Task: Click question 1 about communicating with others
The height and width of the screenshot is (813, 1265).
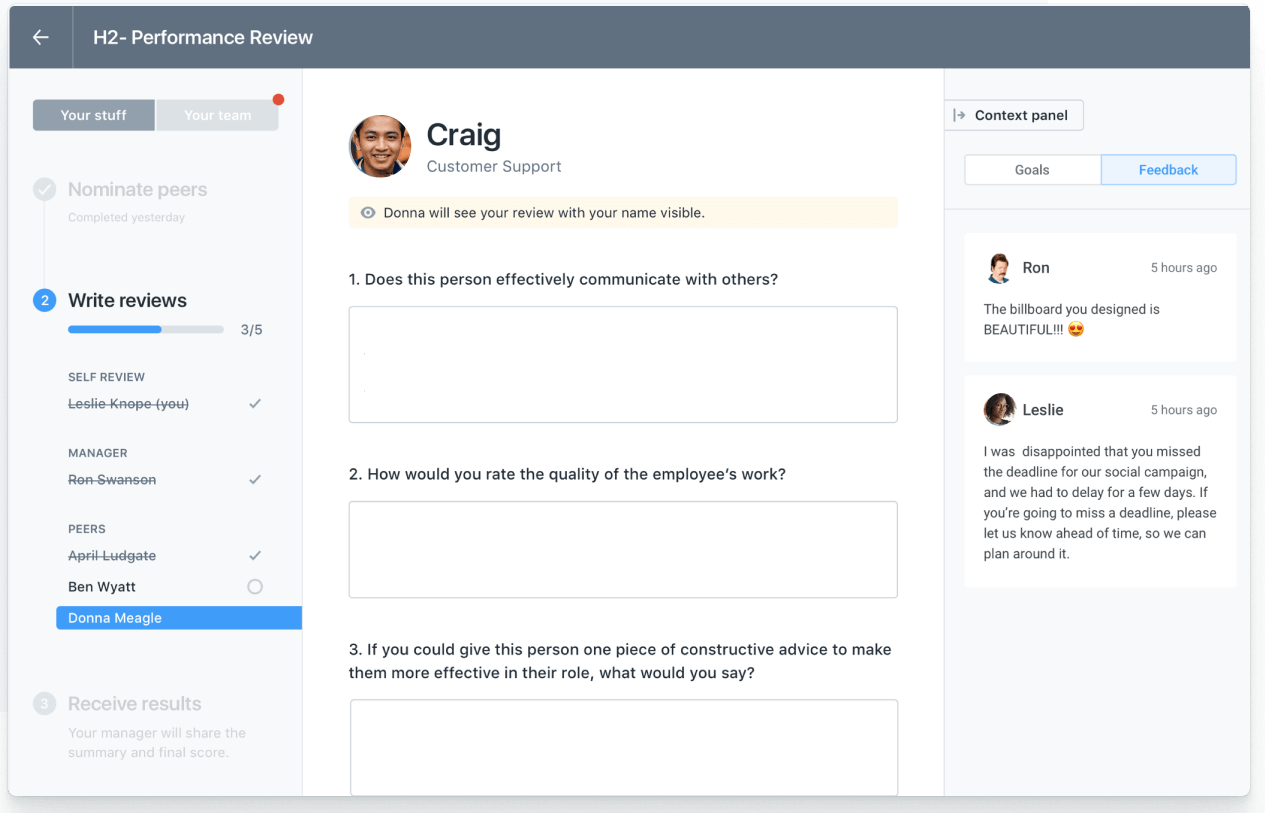Action: [x=563, y=280]
